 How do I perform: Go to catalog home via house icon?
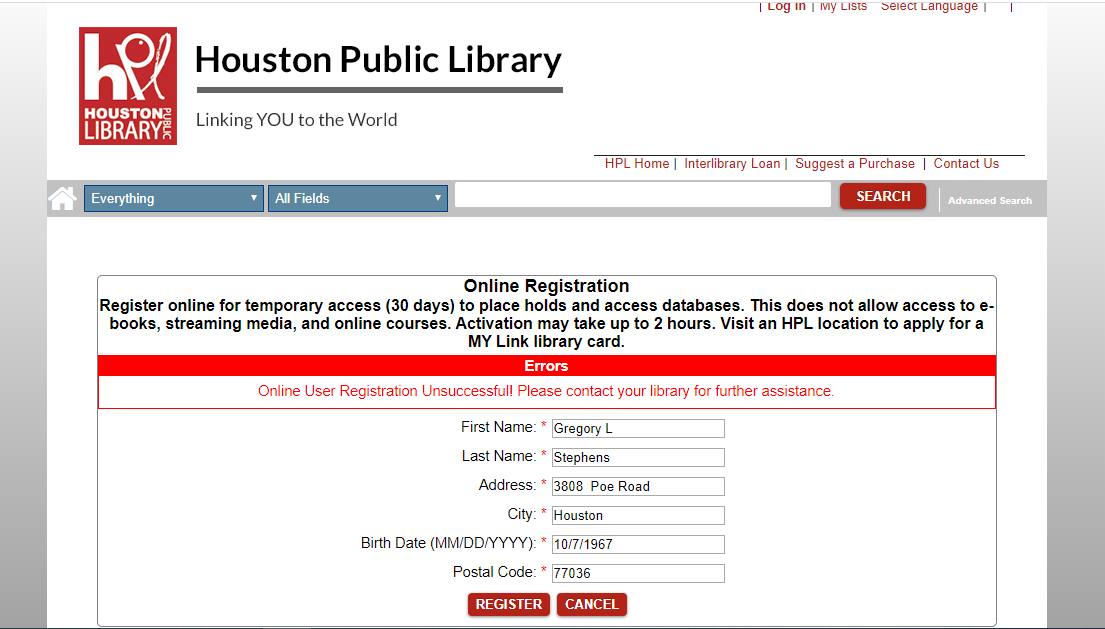[63, 198]
